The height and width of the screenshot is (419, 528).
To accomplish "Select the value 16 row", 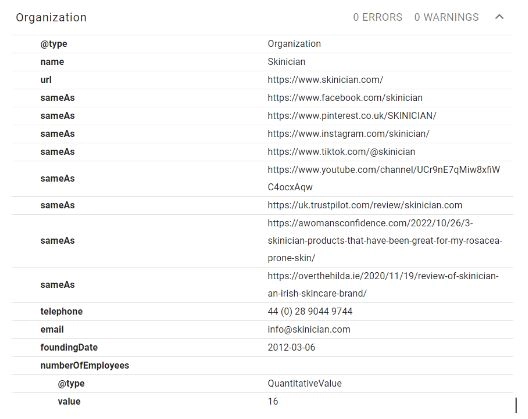I will click(262, 401).
